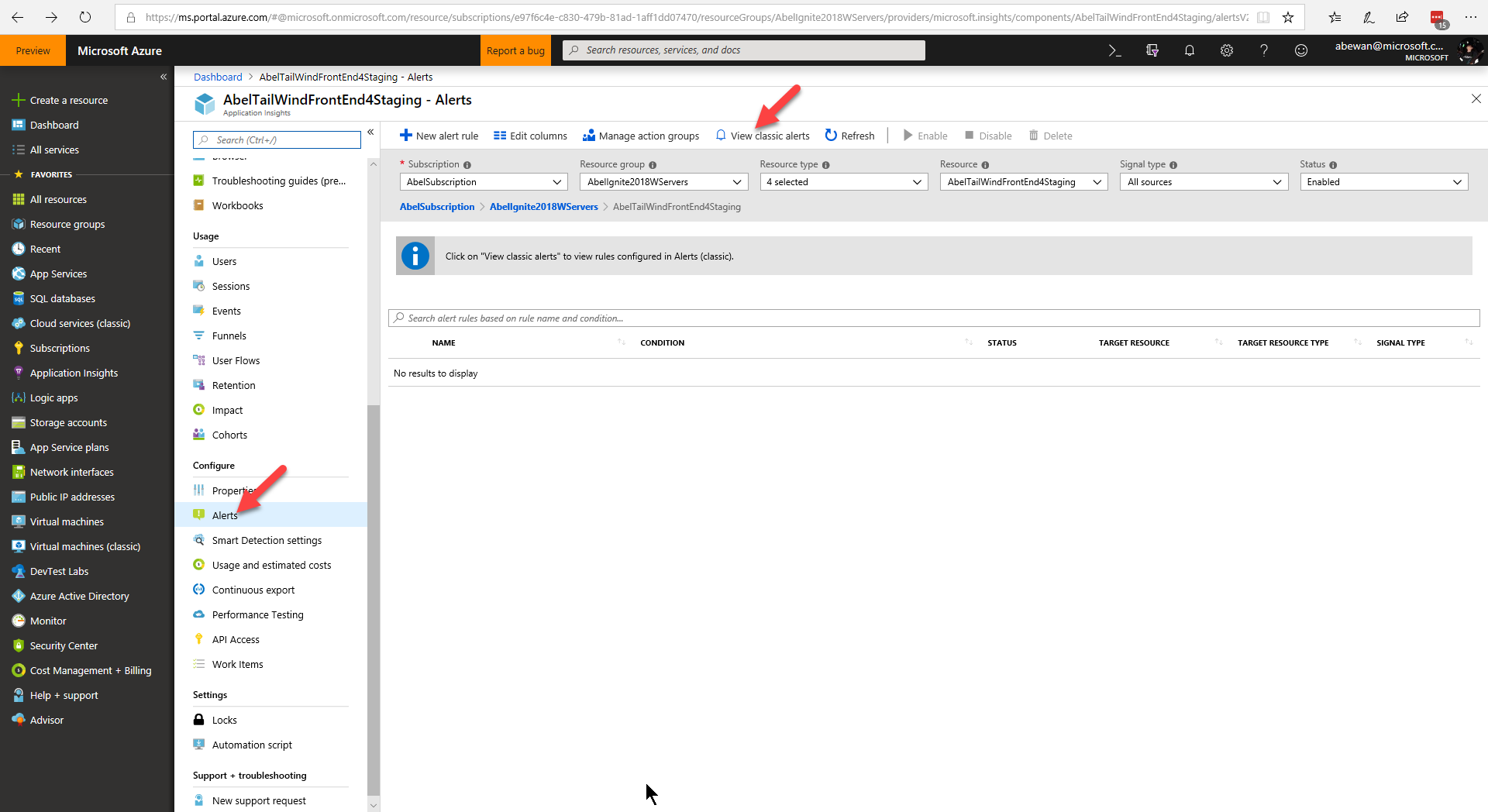1488x812 pixels.
Task: Click the Status info icon
Action: [1333, 165]
